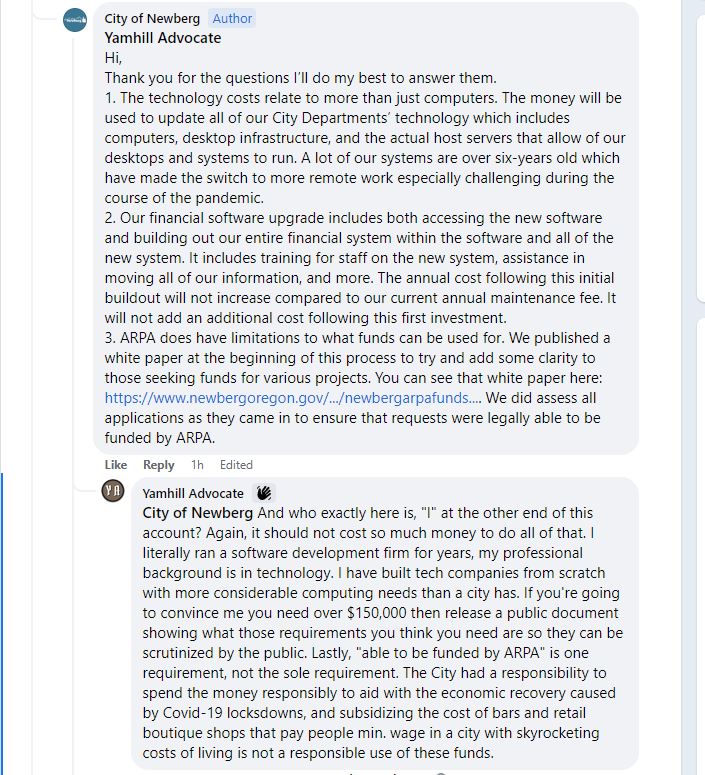Click the waving hand badge icon
Image resolution: width=705 pixels, height=775 pixels.
(264, 493)
